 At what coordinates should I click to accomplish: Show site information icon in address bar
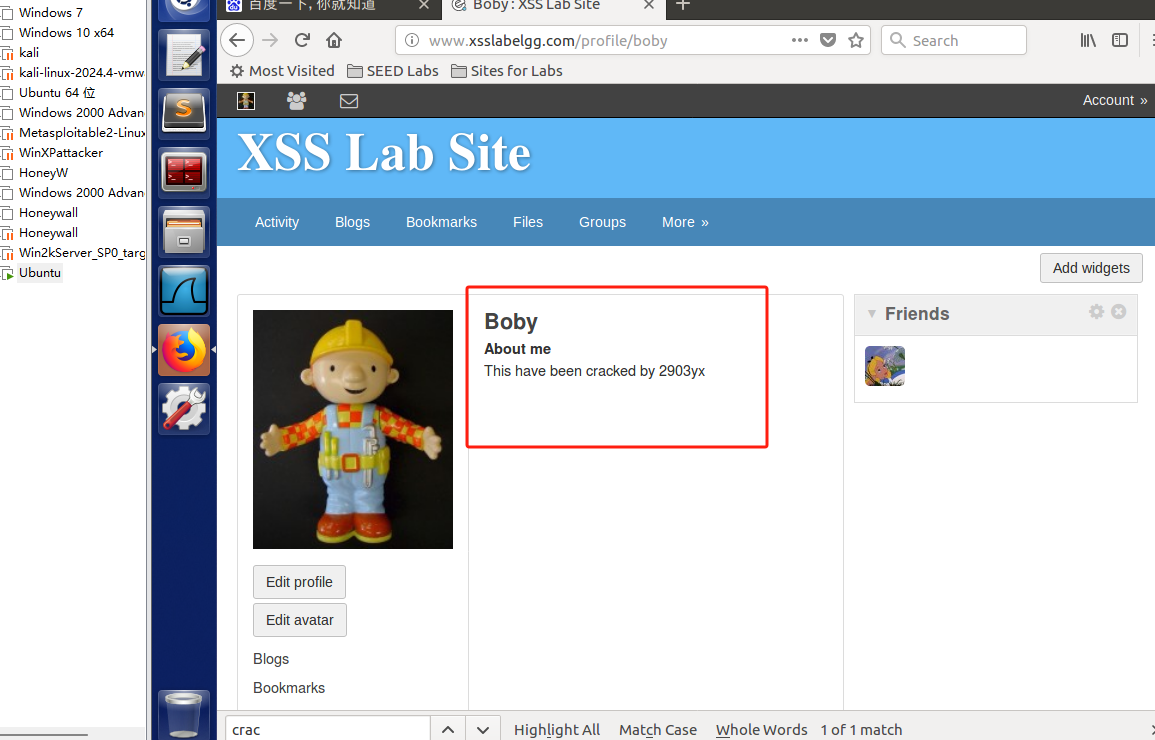pyautogui.click(x=412, y=40)
